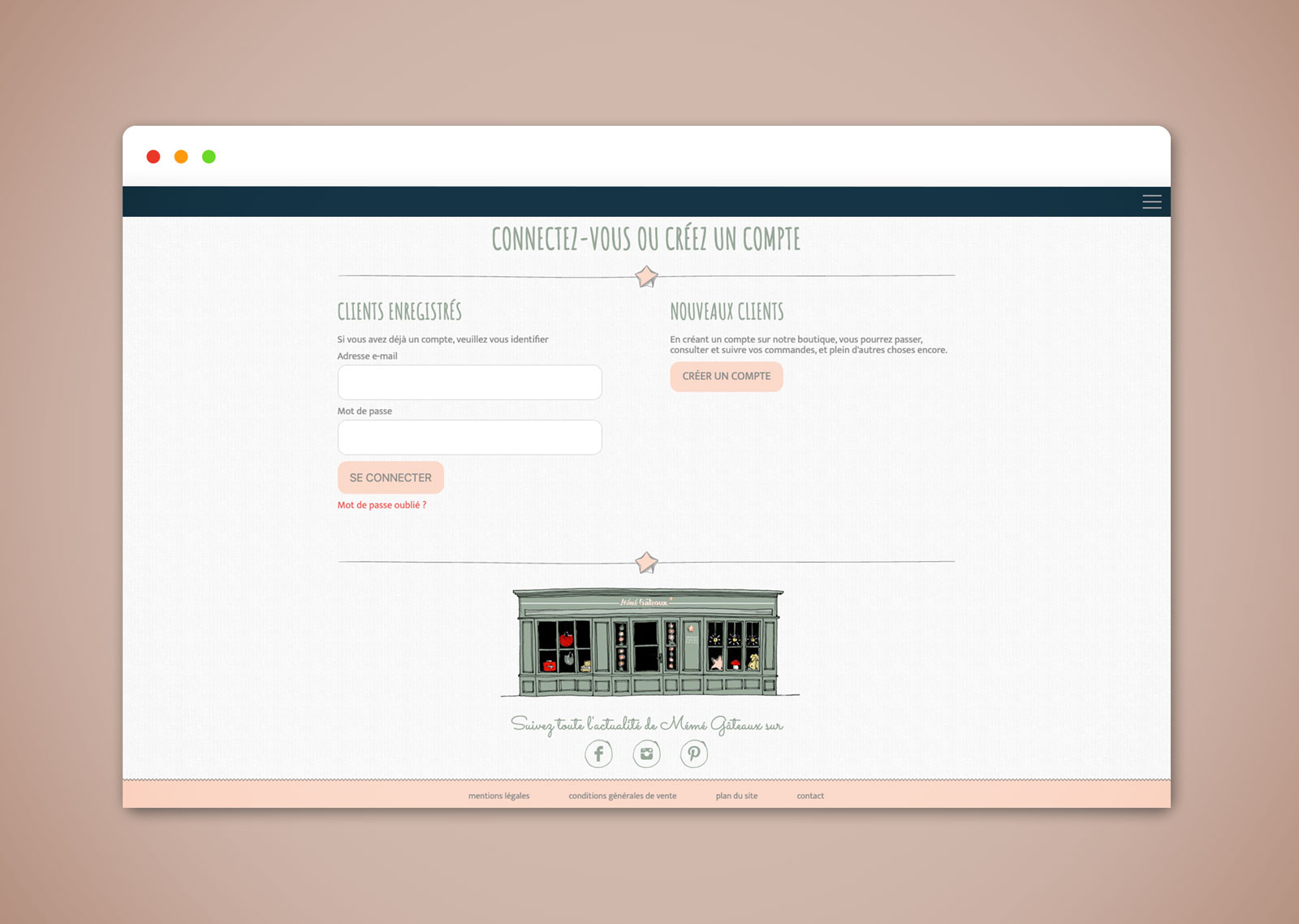The width and height of the screenshot is (1299, 924).
Task: Click the Facebook icon
Action: 598,754
